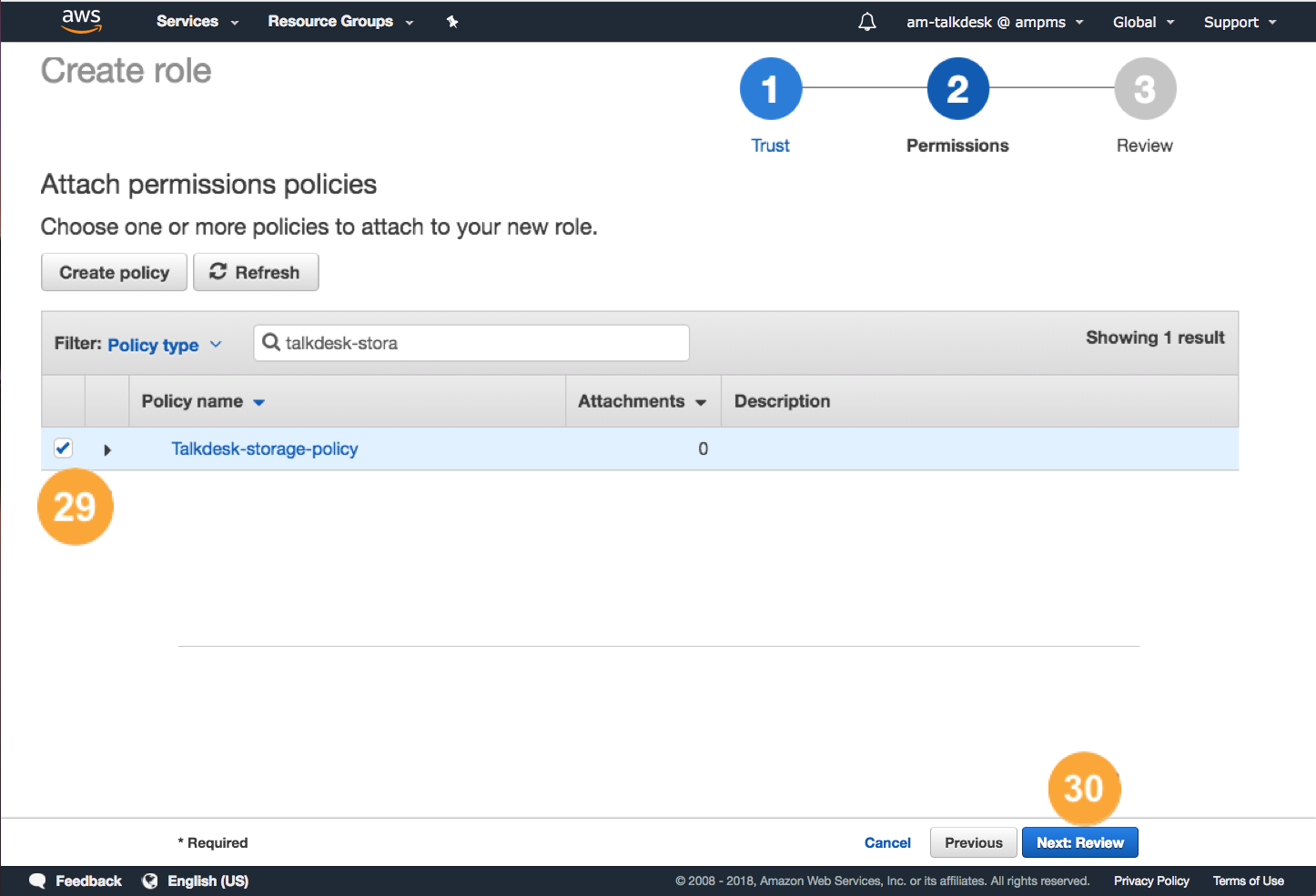Click the Create policy button

(x=114, y=272)
